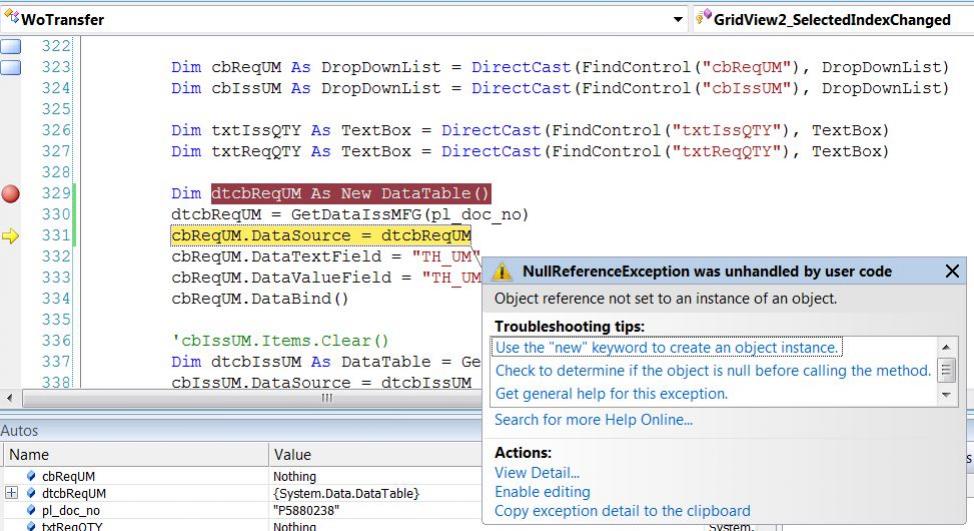Image resolution: width=974 pixels, height=531 pixels.
Task: Click the warning icon in the exception dialog
Action: pos(502,271)
